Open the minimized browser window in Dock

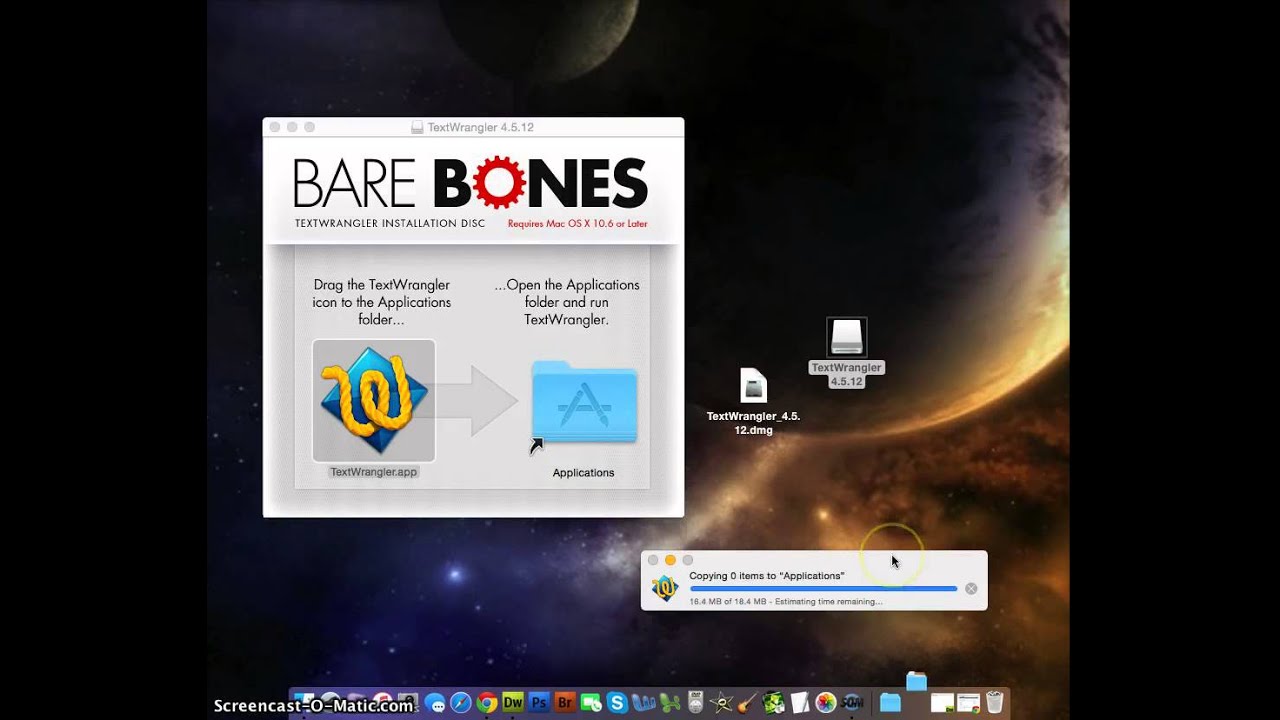click(968, 703)
